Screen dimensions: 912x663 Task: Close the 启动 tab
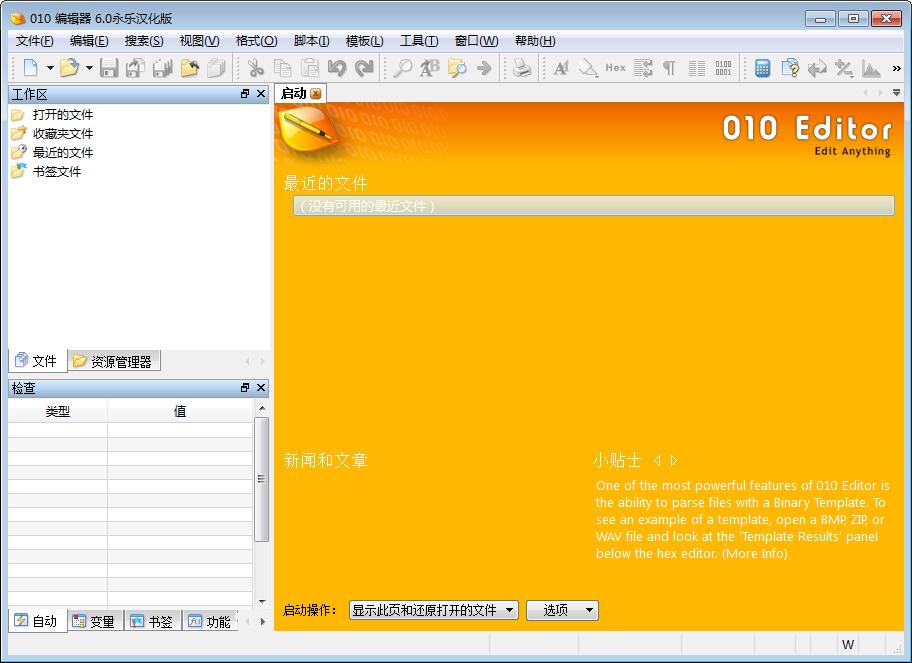[x=316, y=94]
